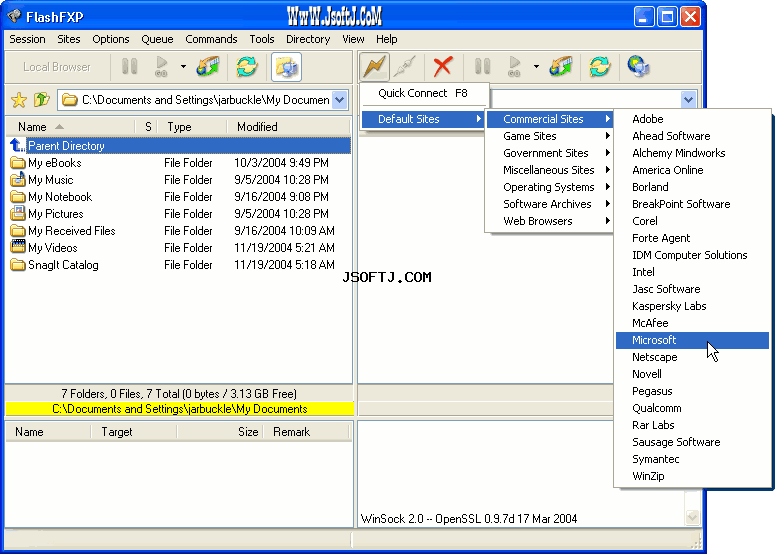Open the remote path dropdown arrow
Screen dimensions: 775x554
click(x=689, y=100)
